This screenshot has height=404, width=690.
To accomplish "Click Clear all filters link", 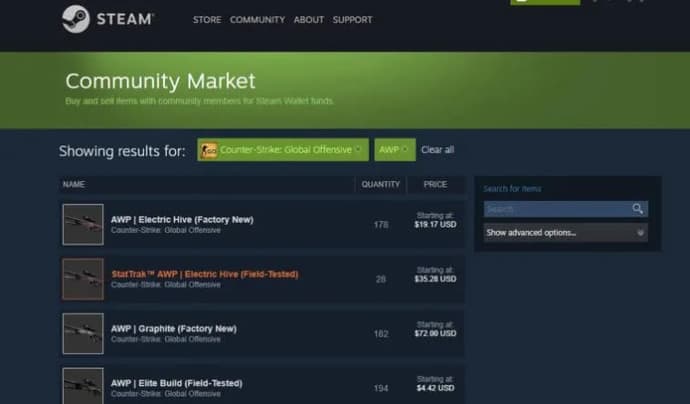I will coord(437,150).
